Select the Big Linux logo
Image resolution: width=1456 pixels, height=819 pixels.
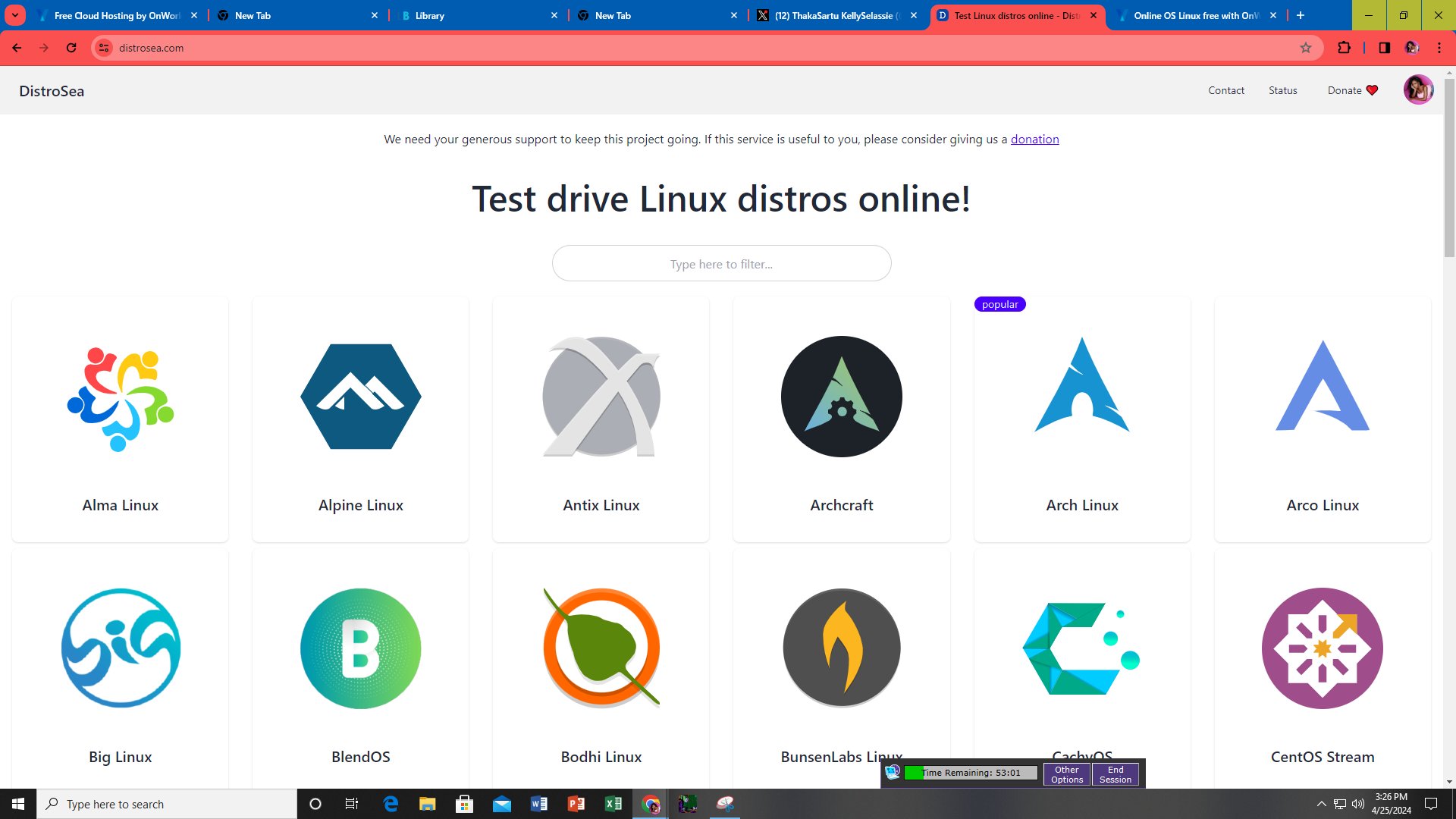pos(121,648)
